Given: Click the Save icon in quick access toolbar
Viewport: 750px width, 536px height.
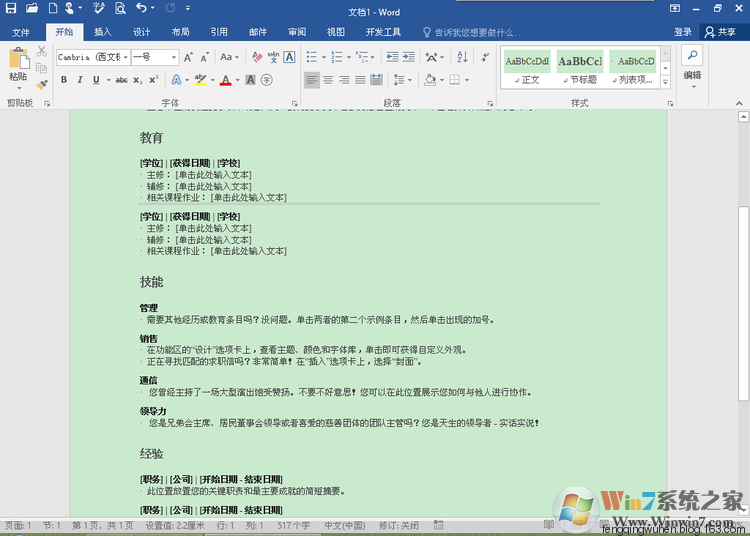Looking at the screenshot, I should [12, 8].
